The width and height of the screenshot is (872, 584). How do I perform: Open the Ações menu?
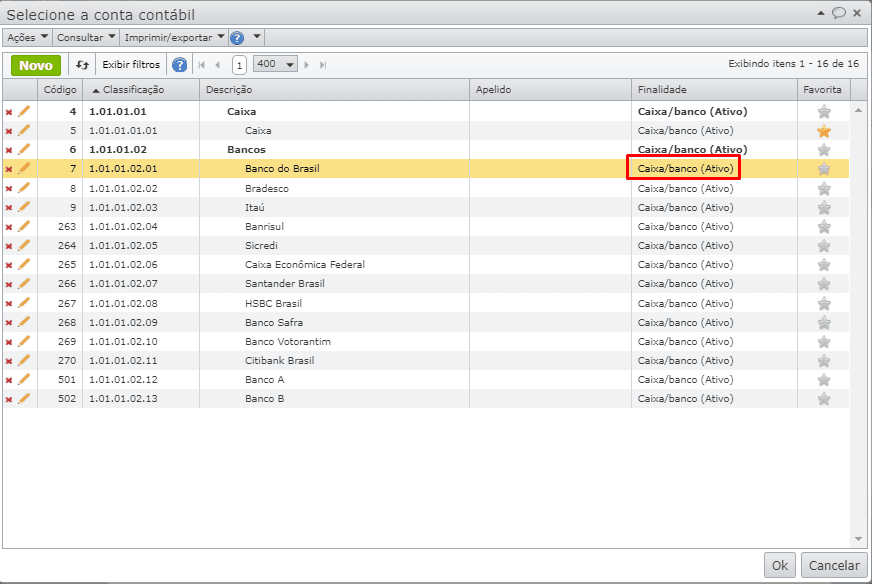pyautogui.click(x=27, y=37)
